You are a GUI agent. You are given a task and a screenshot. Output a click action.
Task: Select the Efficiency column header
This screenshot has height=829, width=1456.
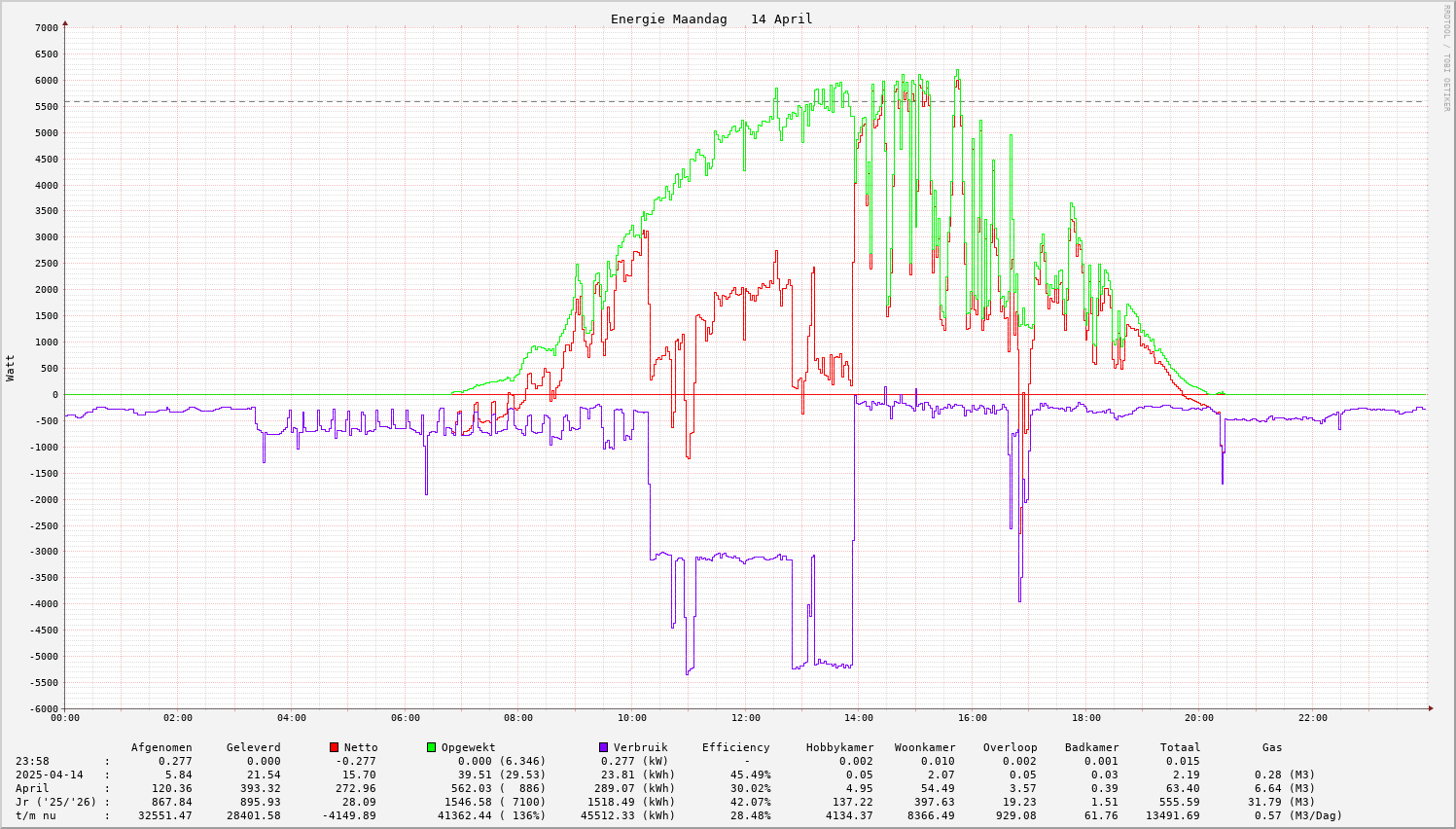pyautogui.click(x=735, y=747)
